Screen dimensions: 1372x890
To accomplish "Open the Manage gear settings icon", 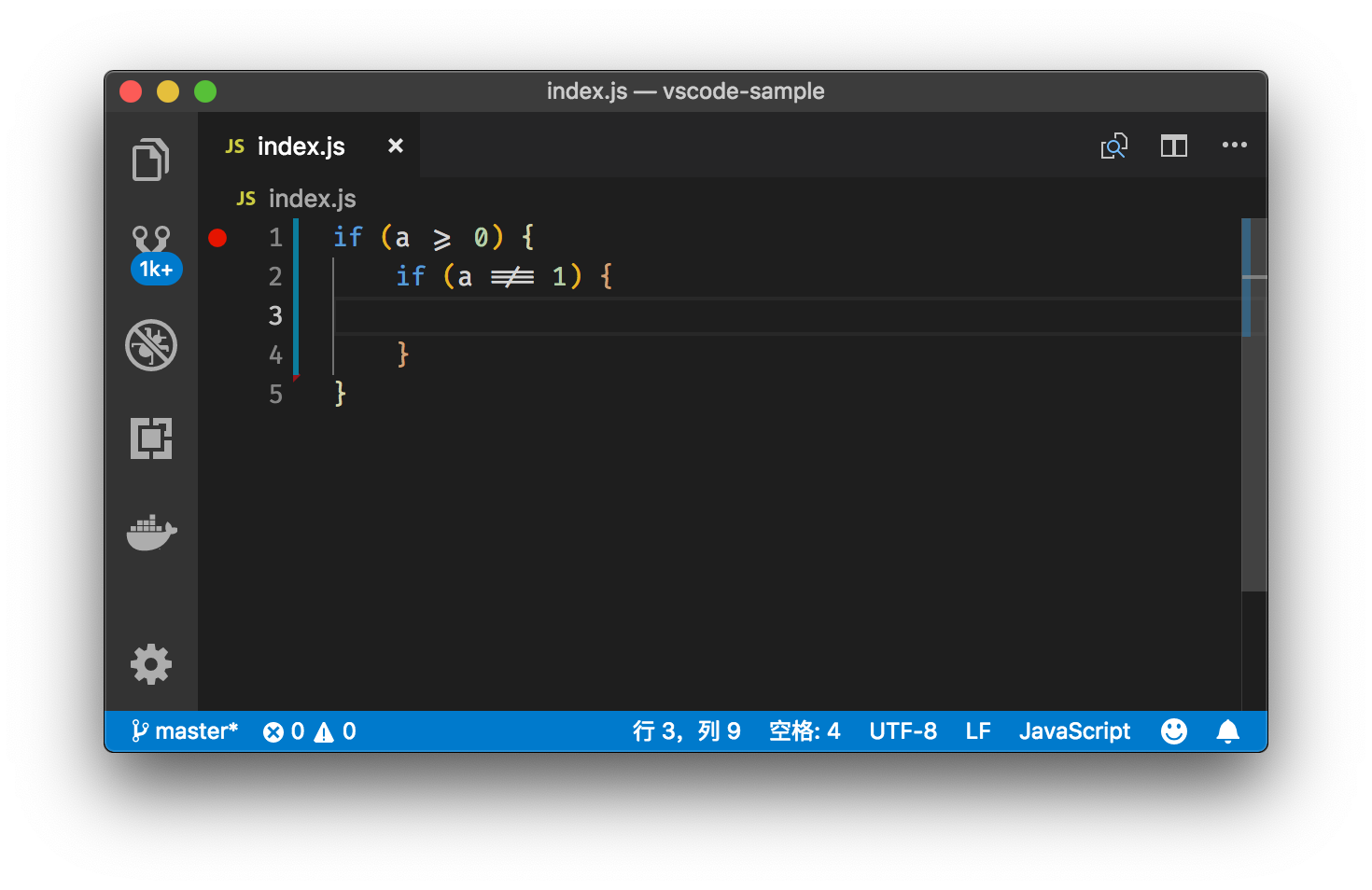I will click(x=151, y=664).
